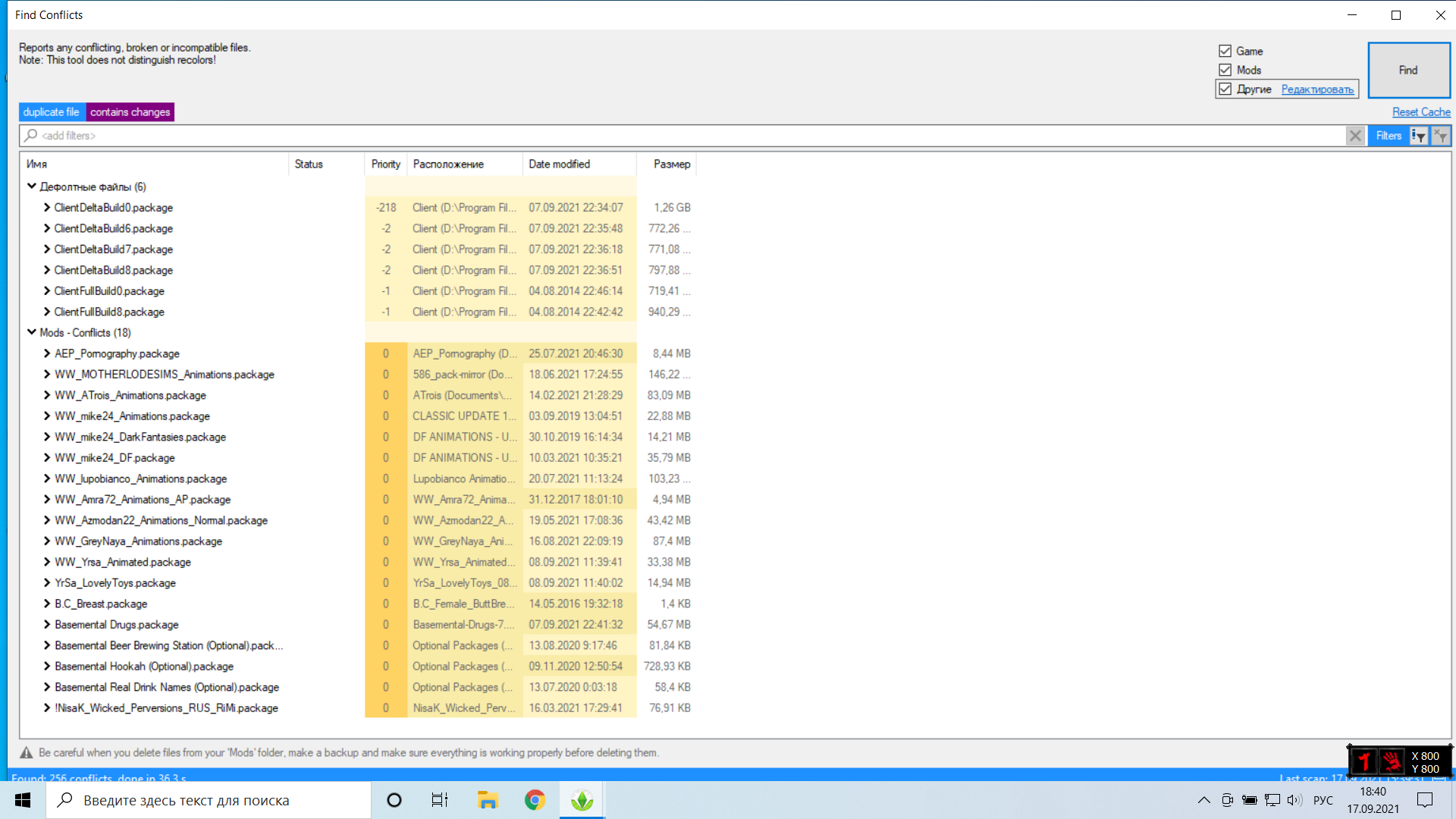The width and height of the screenshot is (1456, 819).
Task: Click the red hand icon in the overlay
Action: click(1392, 761)
